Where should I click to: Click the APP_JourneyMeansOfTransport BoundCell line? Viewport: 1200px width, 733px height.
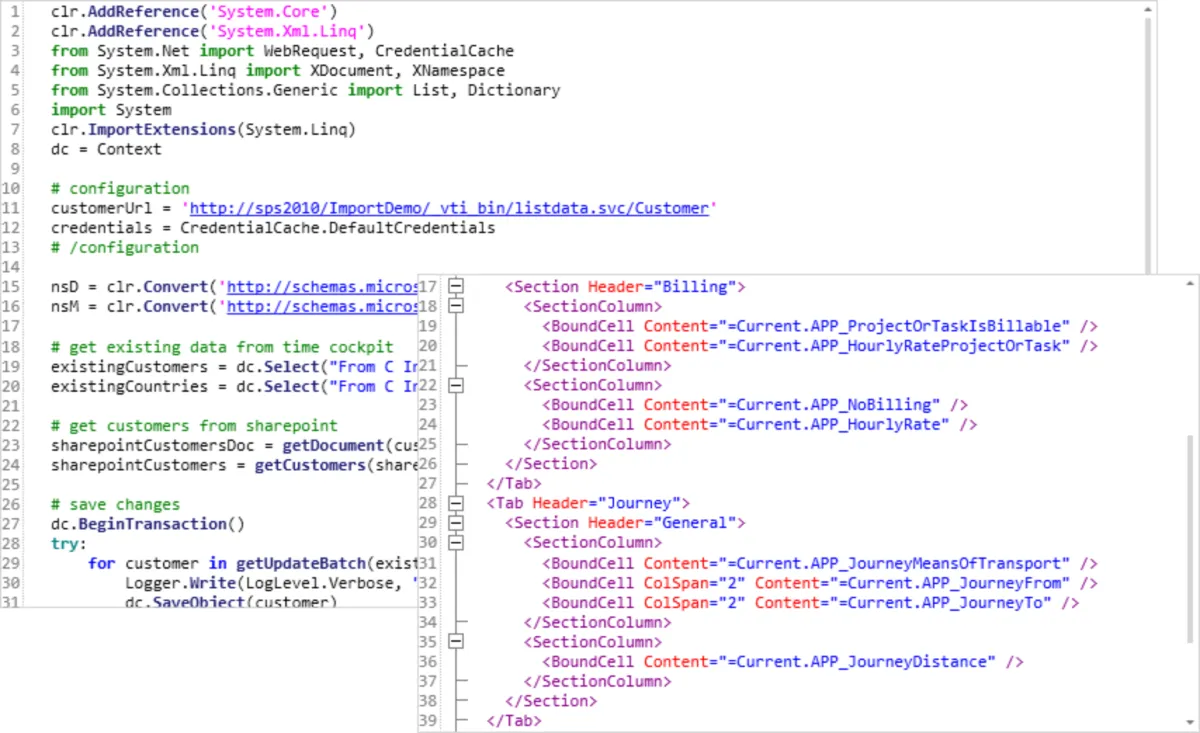tap(820, 563)
